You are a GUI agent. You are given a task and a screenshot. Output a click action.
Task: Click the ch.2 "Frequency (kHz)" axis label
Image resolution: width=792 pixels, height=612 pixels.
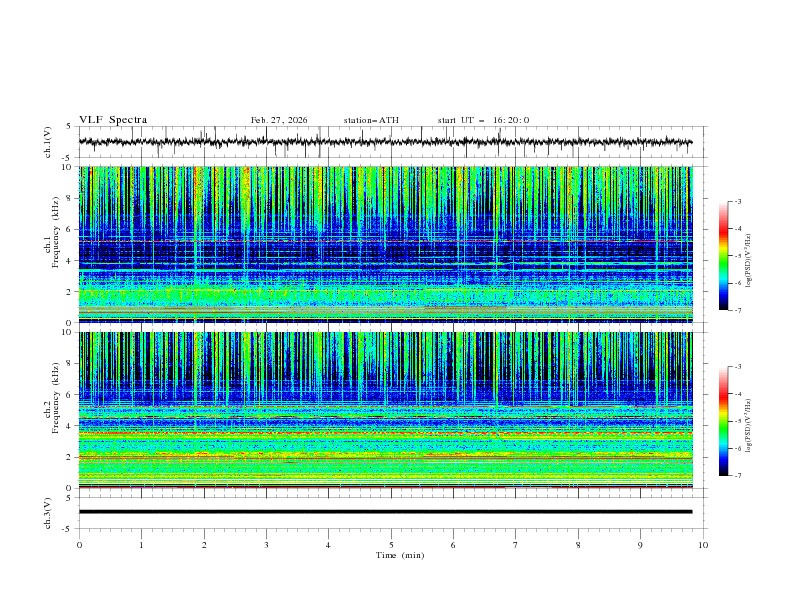click(x=55, y=397)
